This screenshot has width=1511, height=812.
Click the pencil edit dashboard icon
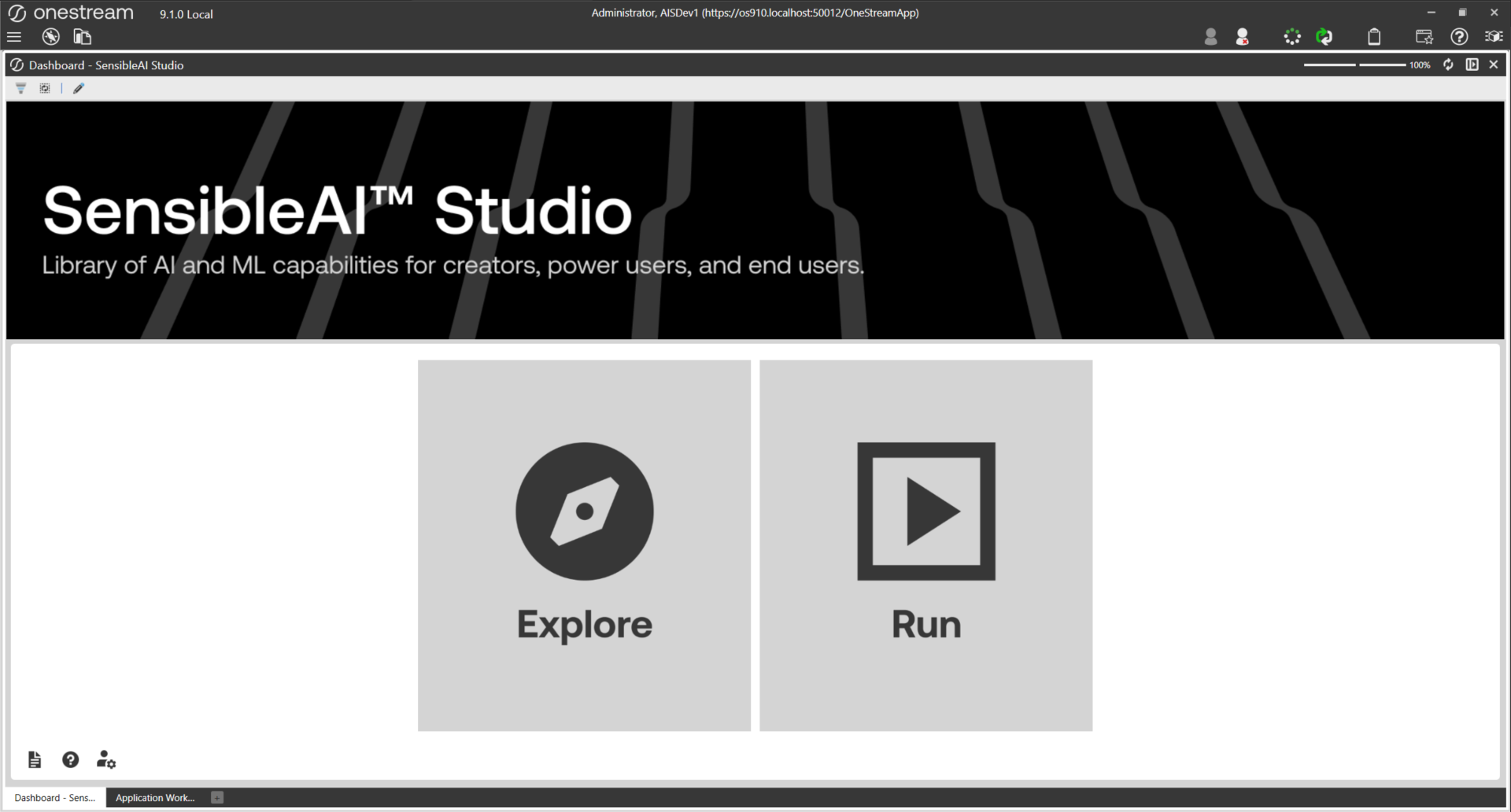(x=79, y=88)
